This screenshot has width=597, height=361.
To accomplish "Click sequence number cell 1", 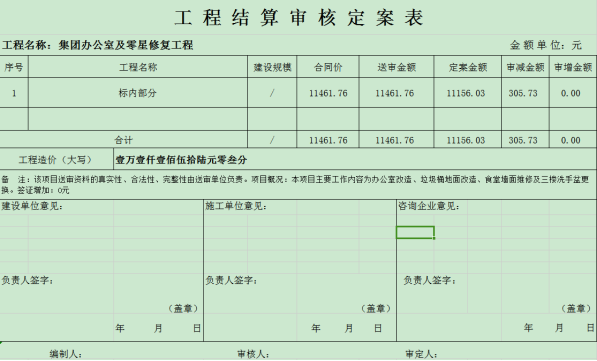I will coord(14,93).
